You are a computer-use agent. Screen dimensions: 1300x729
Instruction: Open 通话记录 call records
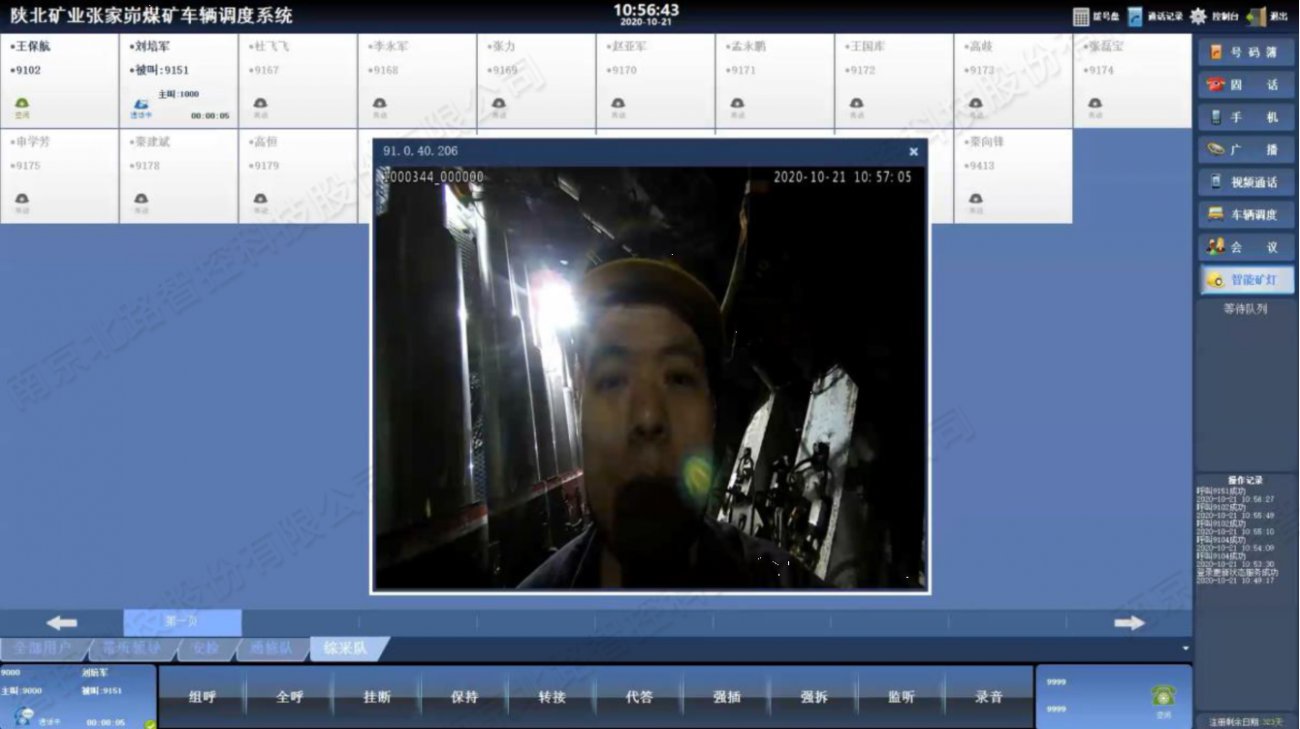coord(1136,17)
